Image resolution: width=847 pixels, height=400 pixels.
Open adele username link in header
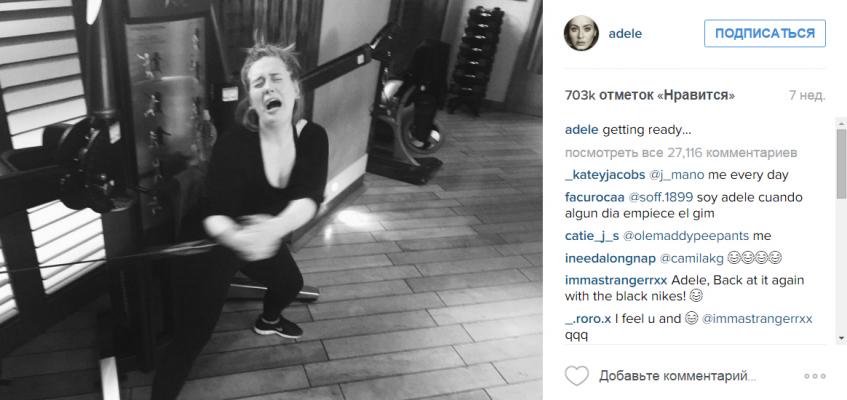625,34
